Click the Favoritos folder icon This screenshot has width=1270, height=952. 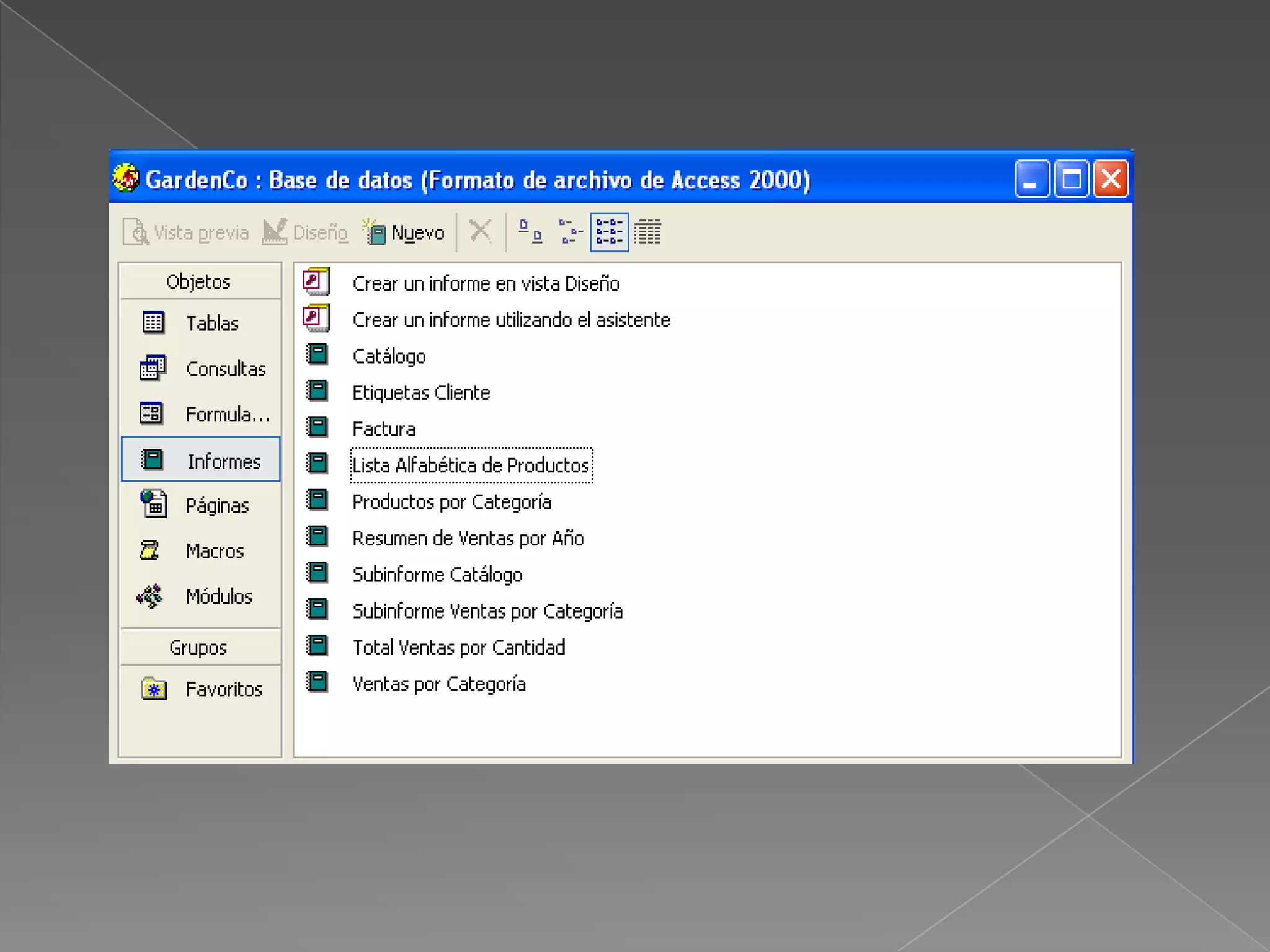point(154,689)
